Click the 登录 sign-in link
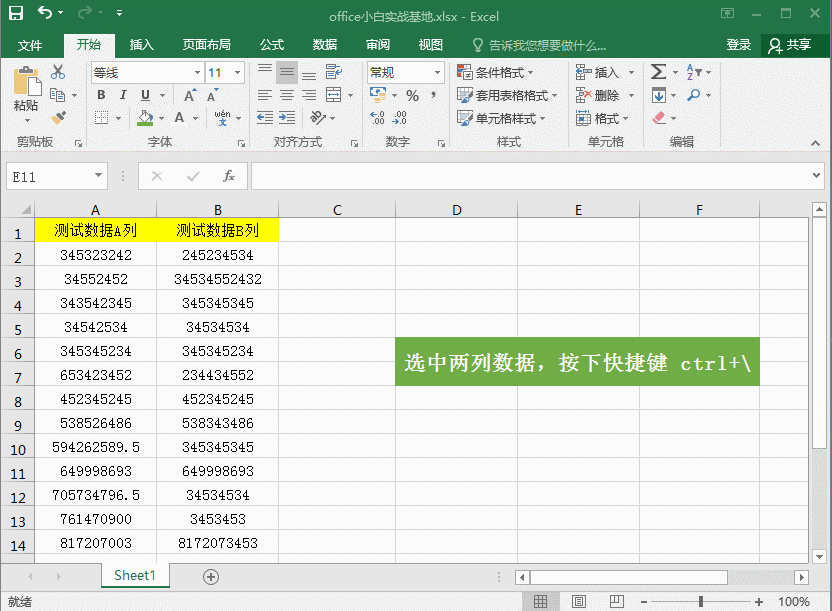 pyautogui.click(x=739, y=45)
